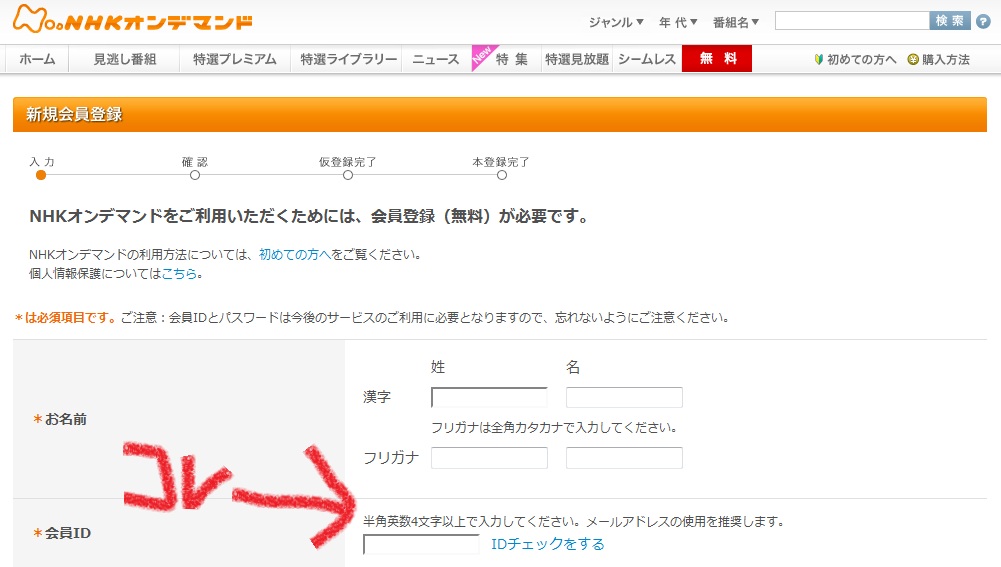1001x567 pixels.
Task: Open the ニュース tab
Action: pos(436,59)
